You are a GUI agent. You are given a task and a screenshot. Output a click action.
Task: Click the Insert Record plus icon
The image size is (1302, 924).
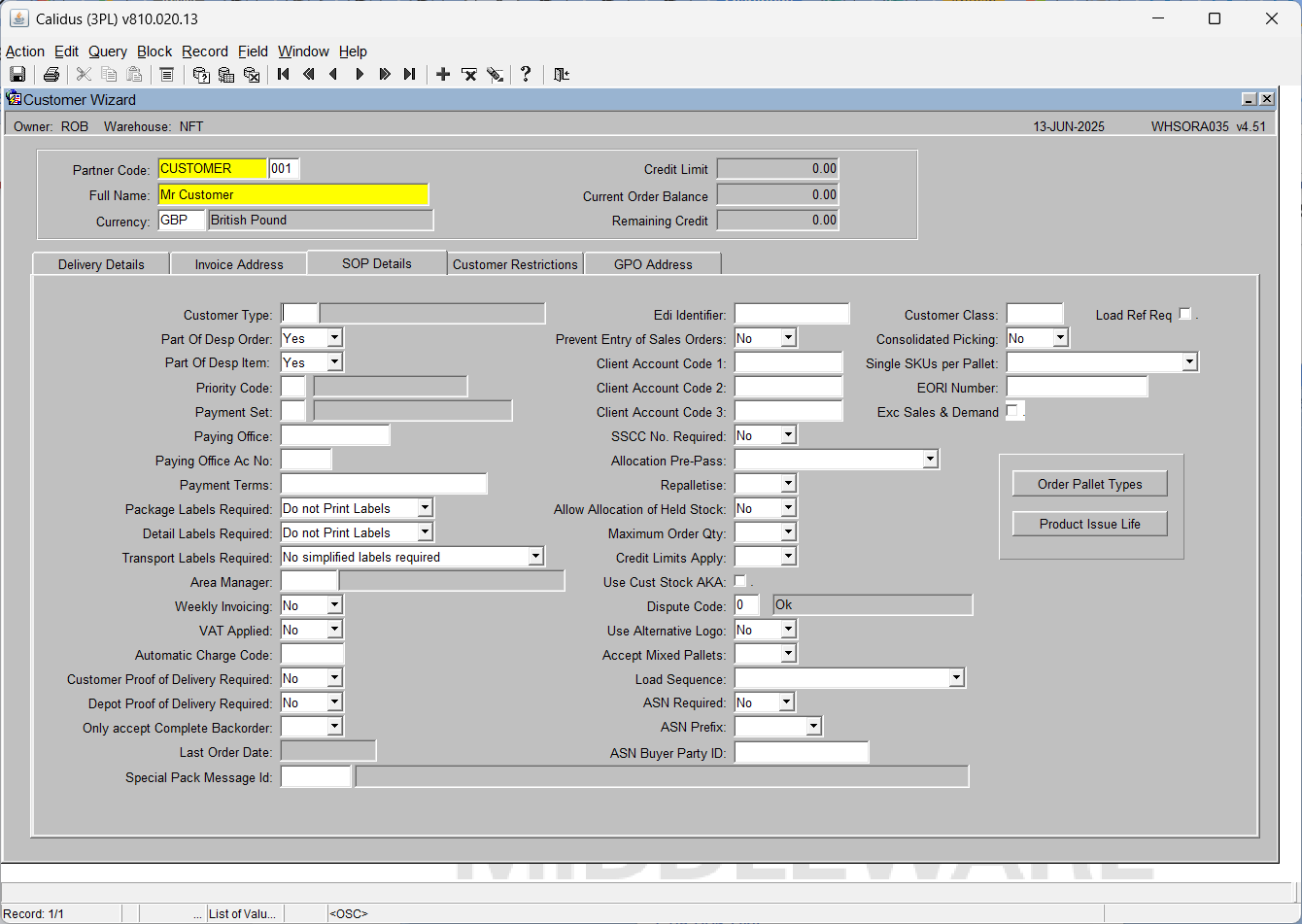click(x=443, y=75)
